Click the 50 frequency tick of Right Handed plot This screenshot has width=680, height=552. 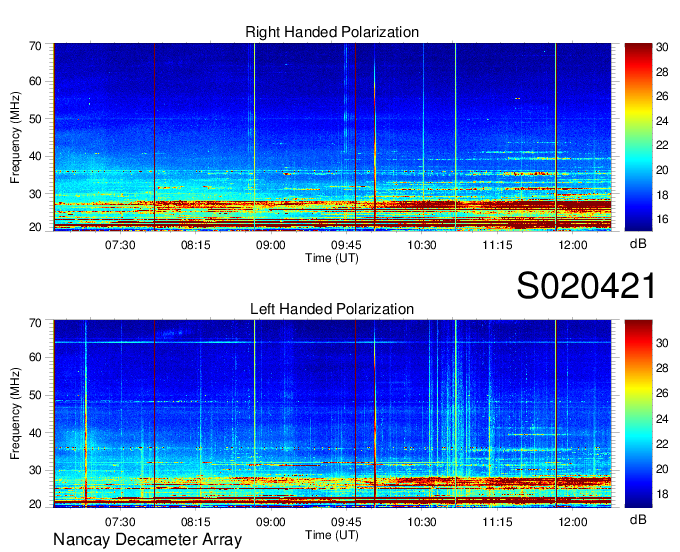35,119
